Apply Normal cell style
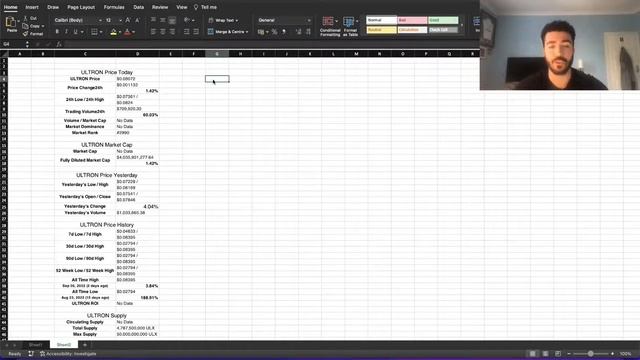Viewport: 640px width, 360px height. tap(381, 20)
